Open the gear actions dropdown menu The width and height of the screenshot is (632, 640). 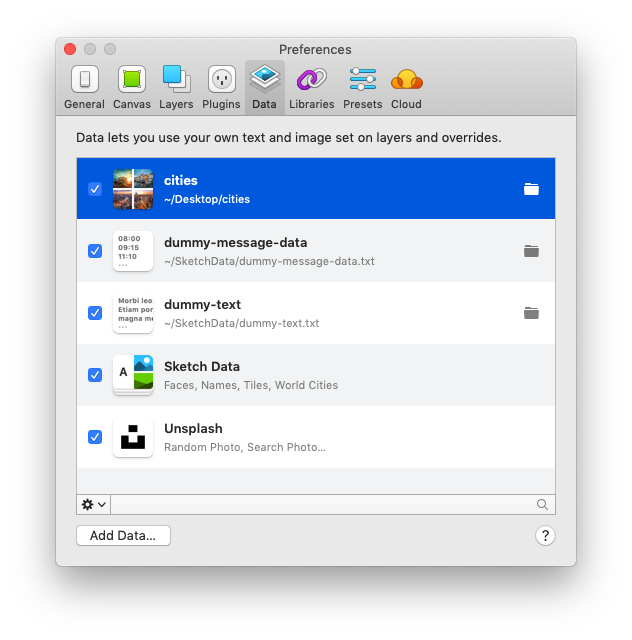click(x=93, y=505)
